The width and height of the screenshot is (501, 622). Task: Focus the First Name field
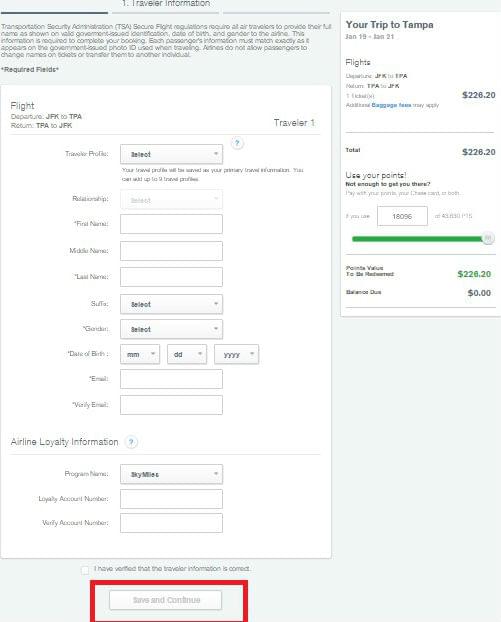171,224
